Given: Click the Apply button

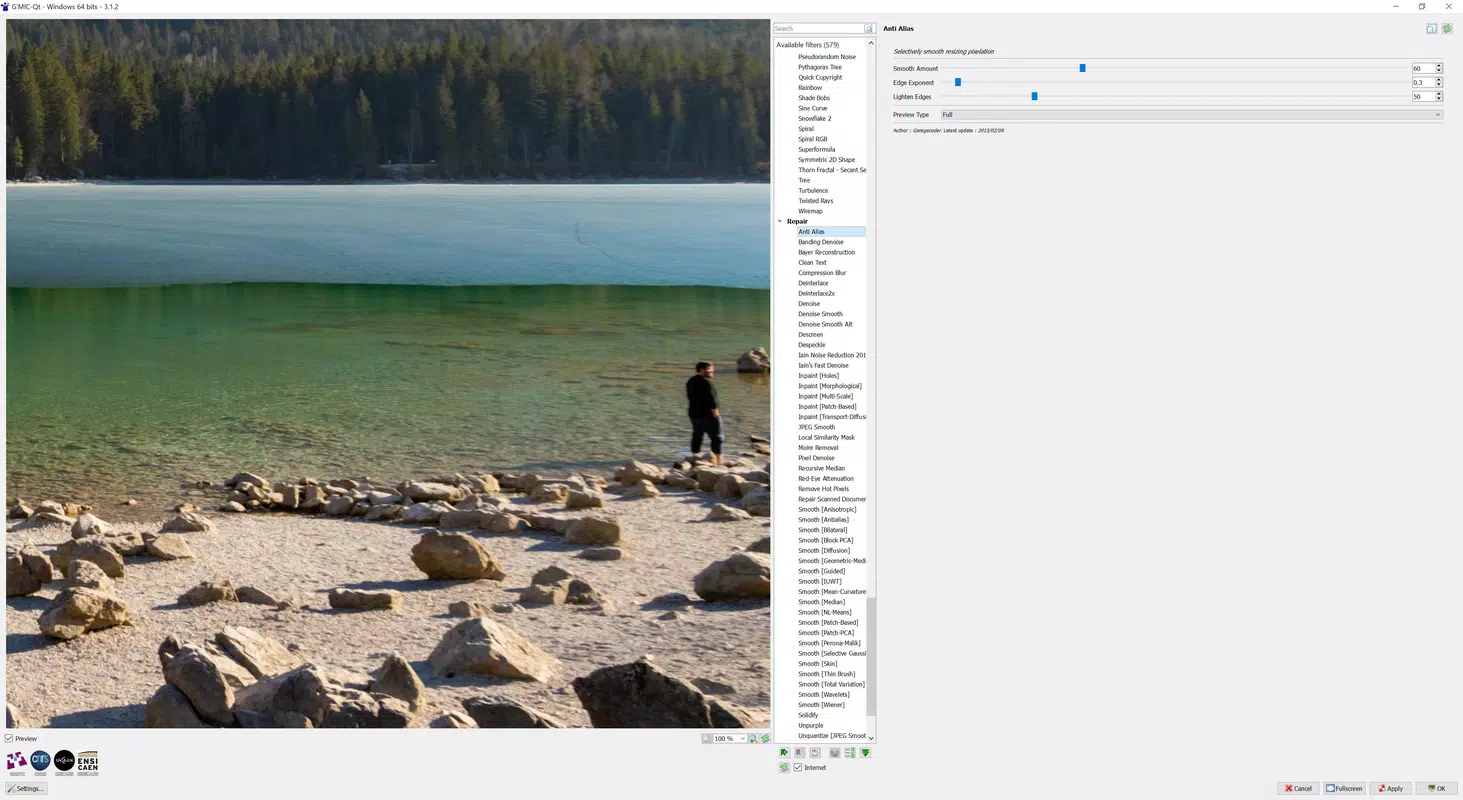Looking at the screenshot, I should (1391, 788).
